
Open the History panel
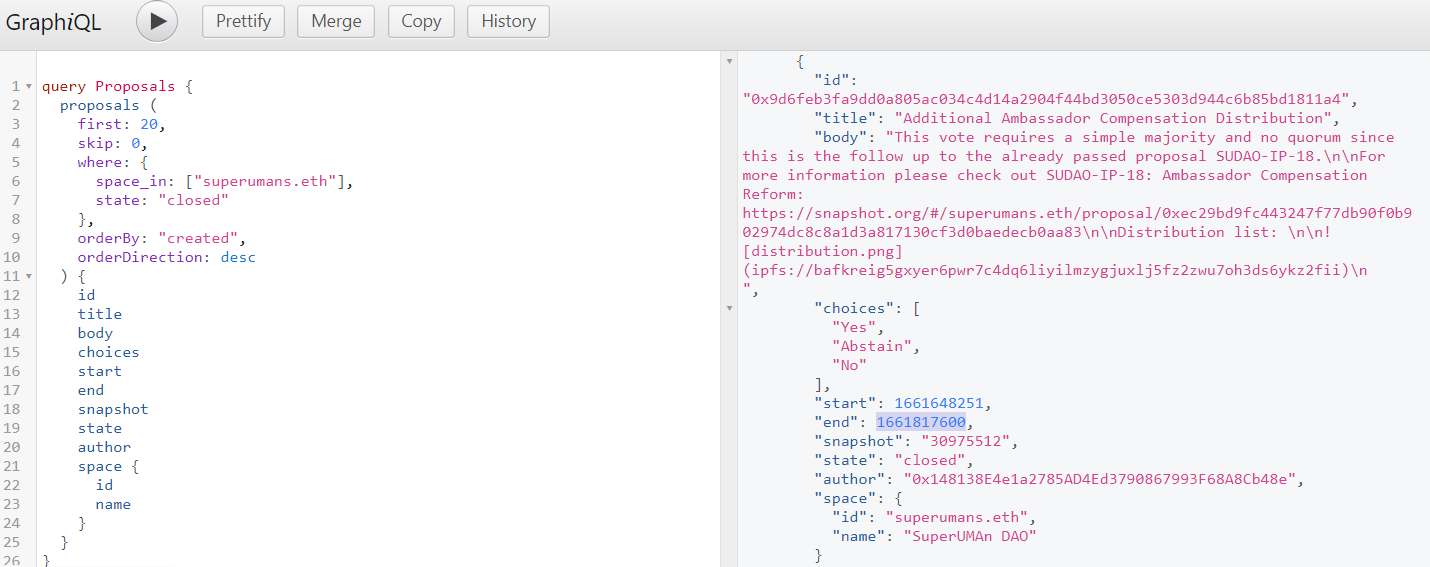pyautogui.click(x=508, y=21)
